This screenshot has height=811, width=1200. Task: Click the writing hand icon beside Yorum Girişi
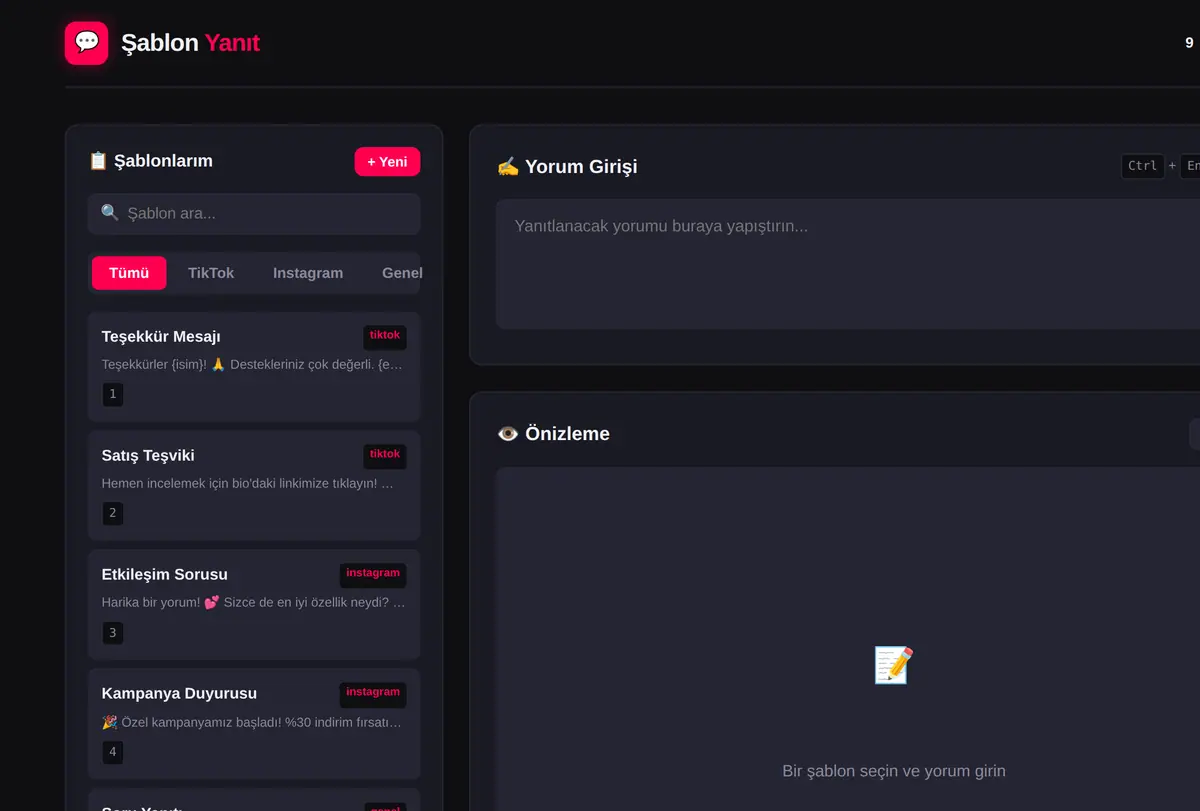coord(508,166)
